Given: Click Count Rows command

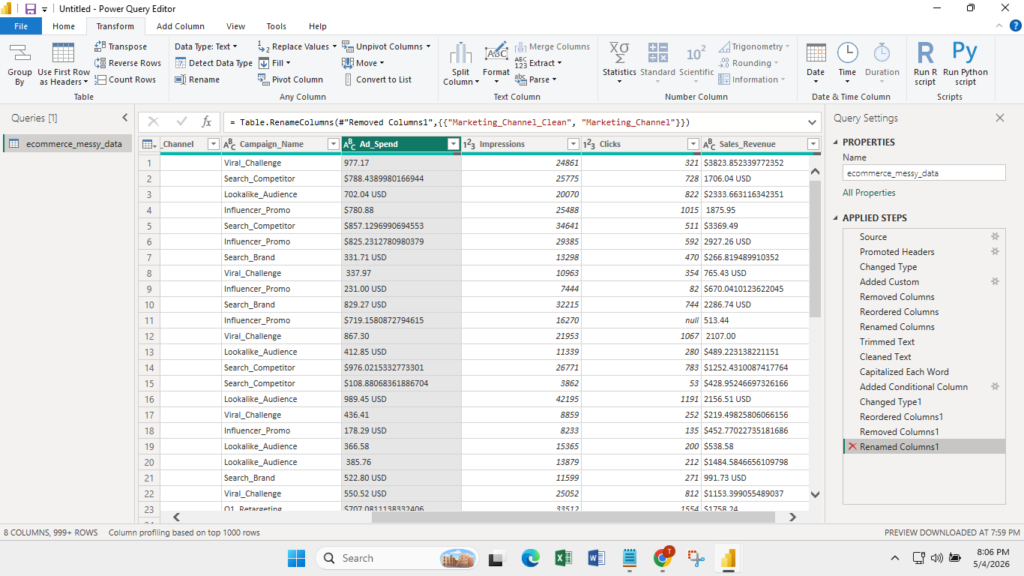Looking at the screenshot, I should pyautogui.click(x=125, y=79).
